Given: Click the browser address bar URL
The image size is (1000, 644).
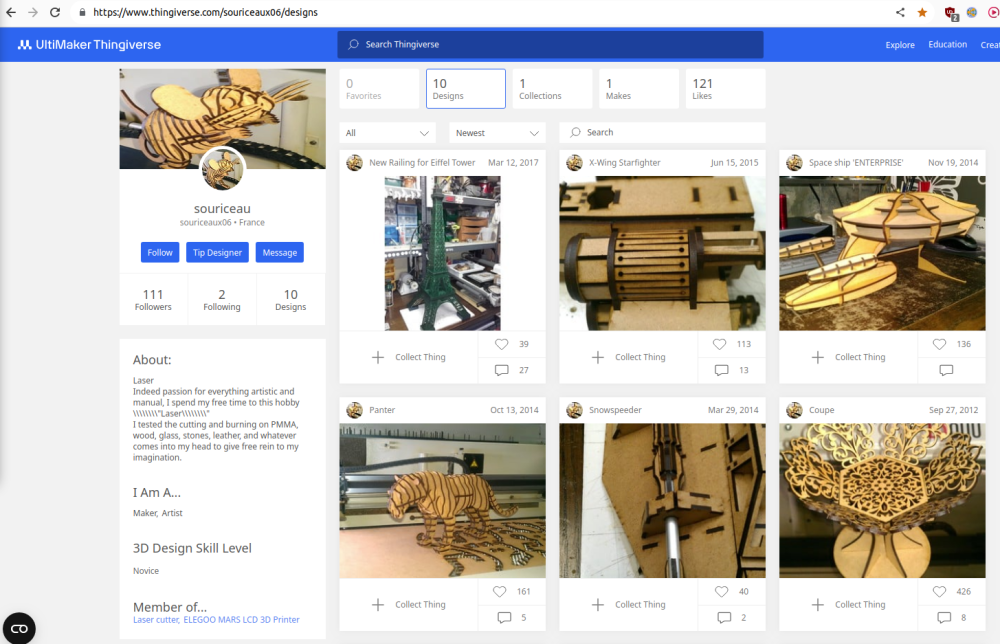Looking at the screenshot, I should coord(205,12).
